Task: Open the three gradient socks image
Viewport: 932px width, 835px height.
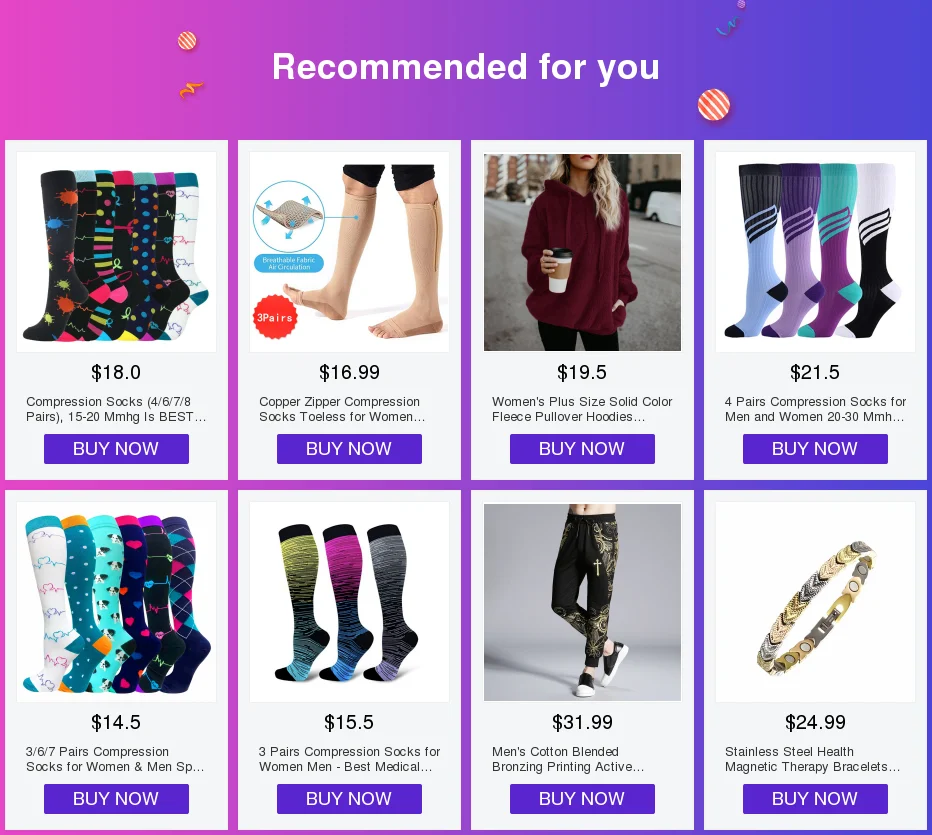Action: [x=350, y=602]
